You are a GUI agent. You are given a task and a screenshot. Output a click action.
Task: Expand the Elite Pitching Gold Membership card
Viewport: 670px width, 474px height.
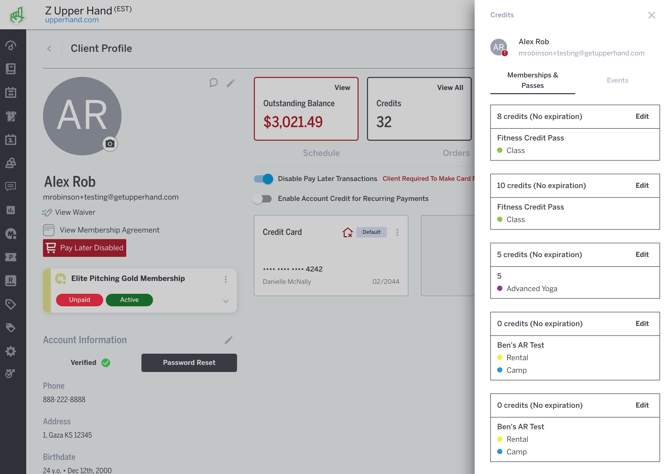[x=226, y=301]
